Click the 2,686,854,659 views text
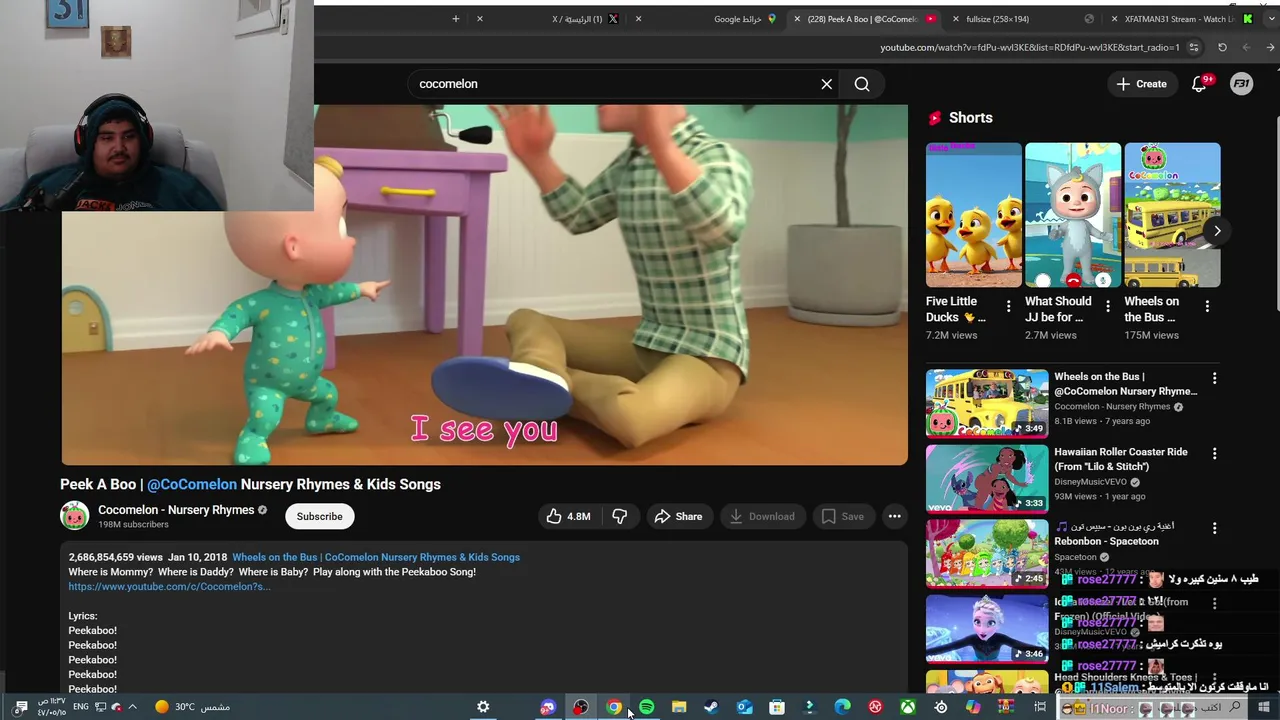This screenshot has height=720, width=1280. [x=115, y=557]
